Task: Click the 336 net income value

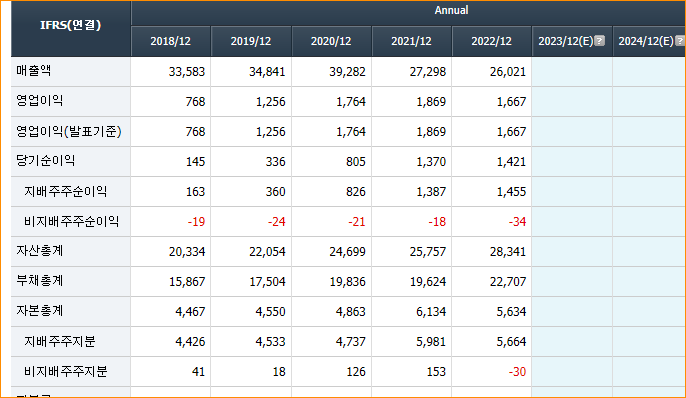Action: pos(275,162)
